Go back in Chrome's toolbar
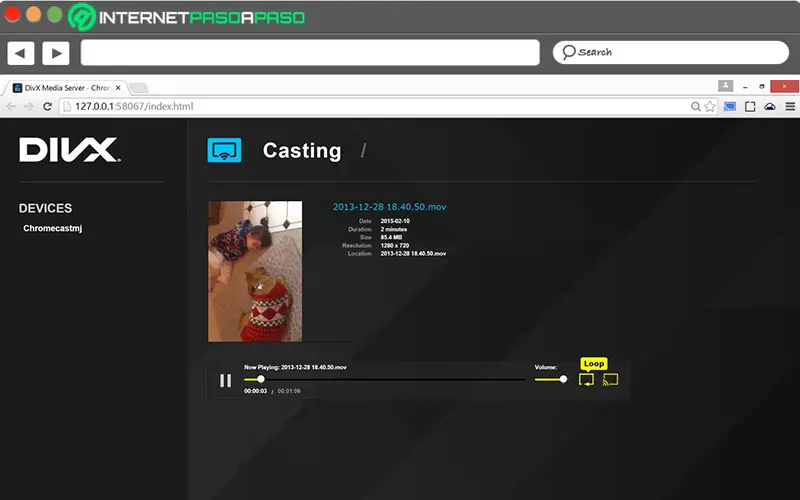Image resolution: width=800 pixels, height=500 pixels. click(11, 106)
